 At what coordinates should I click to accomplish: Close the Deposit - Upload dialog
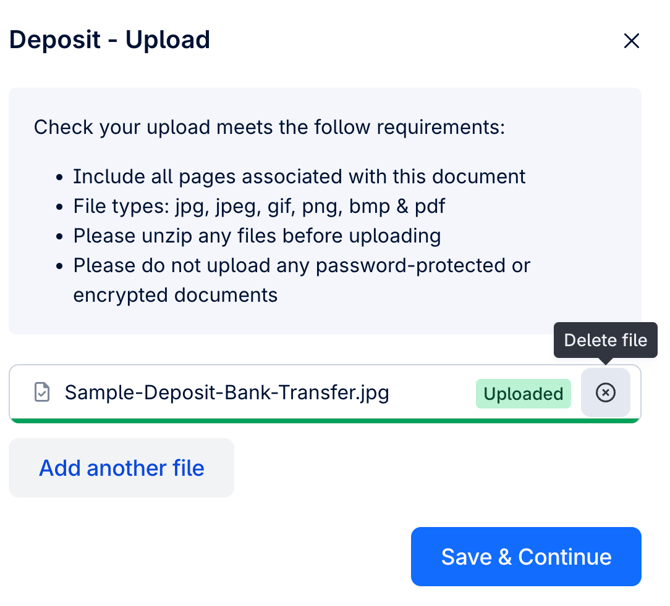coord(631,41)
